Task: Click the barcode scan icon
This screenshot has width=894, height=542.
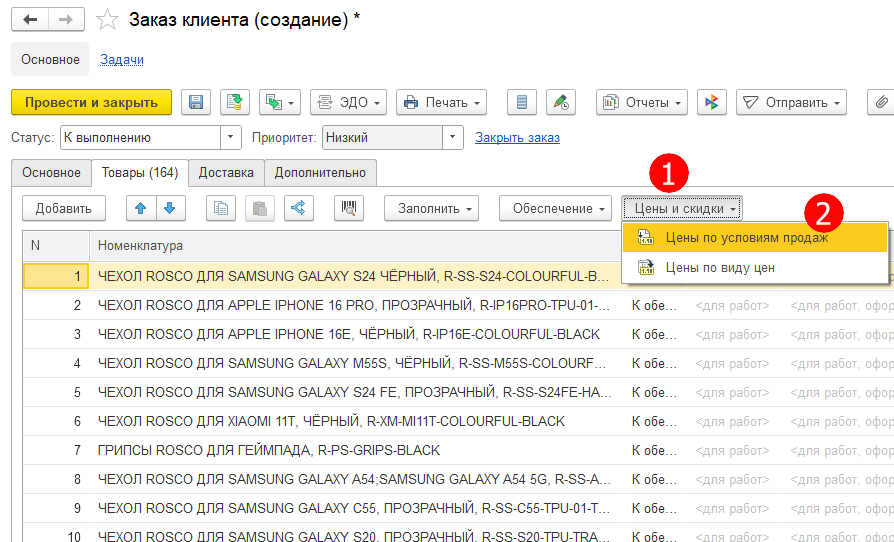Action: (x=350, y=208)
